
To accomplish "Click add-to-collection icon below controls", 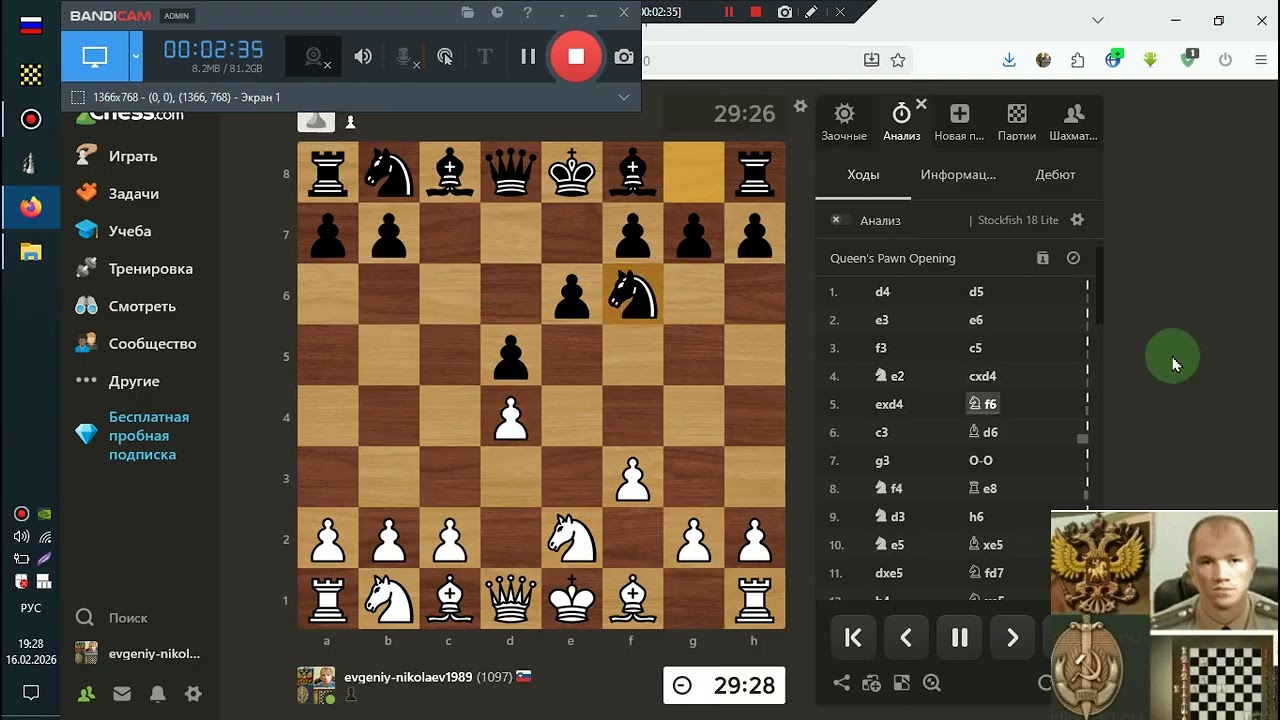I will 871,683.
